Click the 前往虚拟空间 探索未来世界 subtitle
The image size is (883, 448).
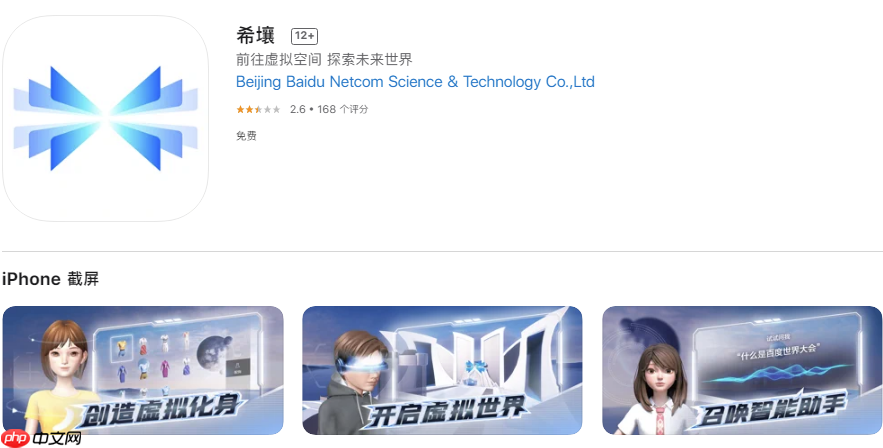pyautogui.click(x=324, y=59)
